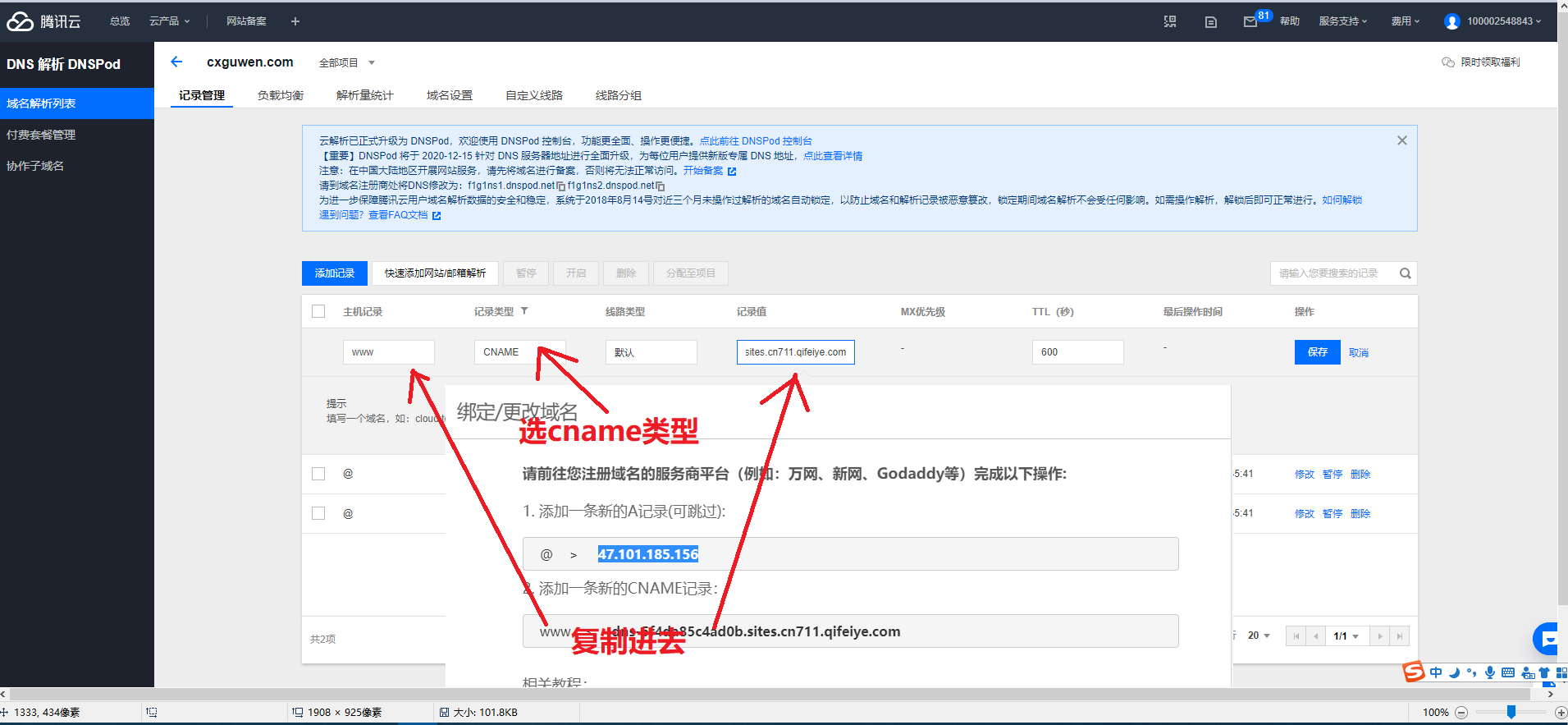This screenshot has width=1568, height=725.
Task: Check the second @ record checkbox
Action: (318, 513)
